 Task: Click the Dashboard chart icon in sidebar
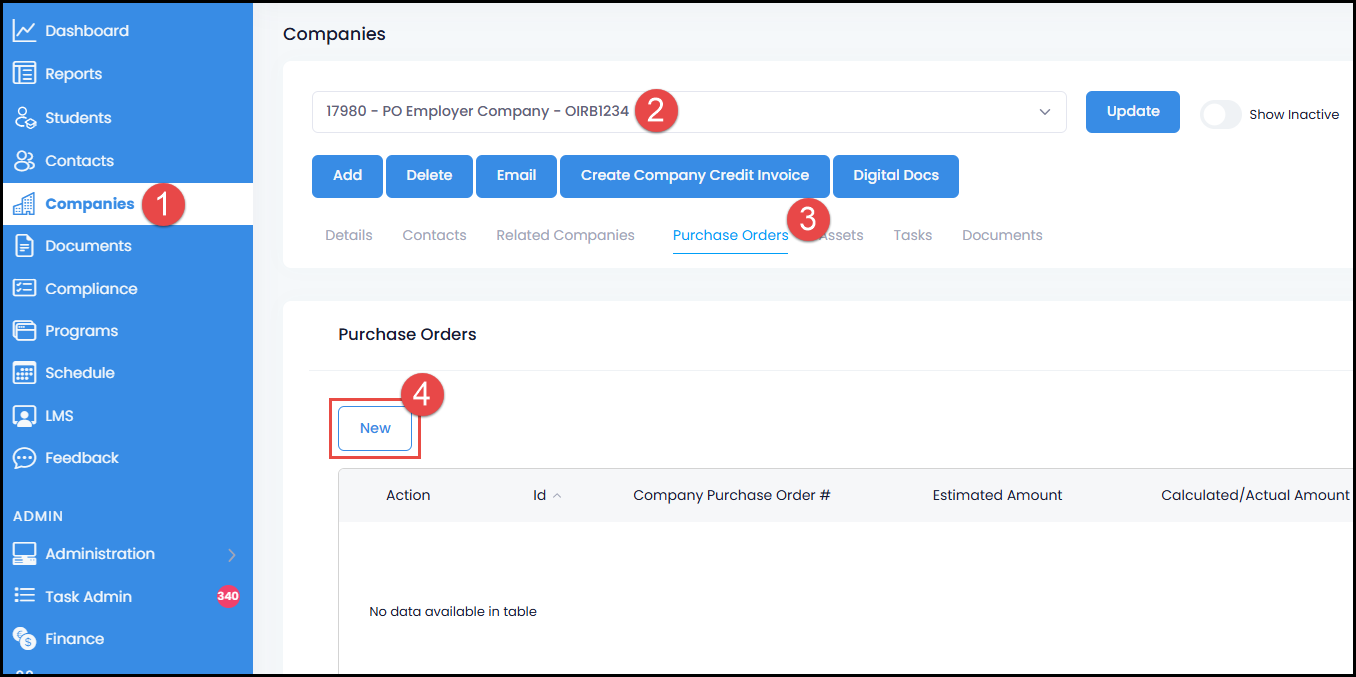coord(24,31)
